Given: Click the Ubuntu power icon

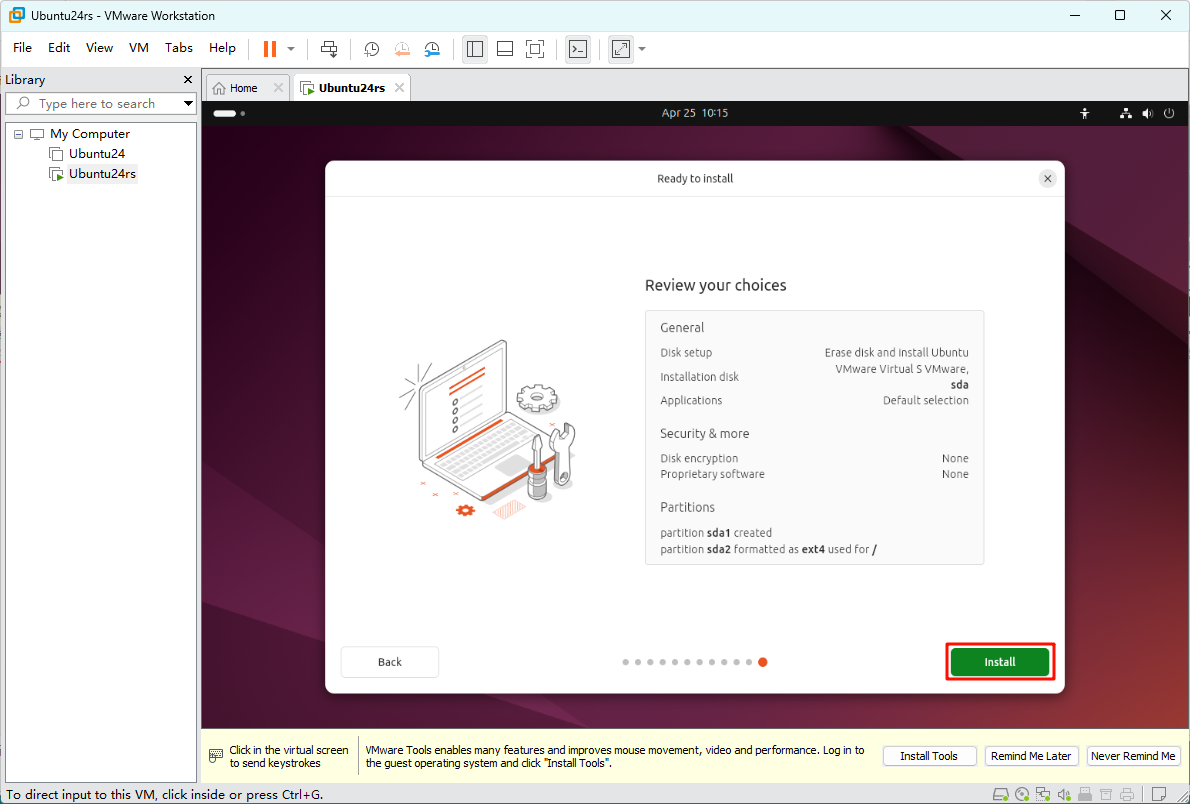Looking at the screenshot, I should (x=1169, y=113).
